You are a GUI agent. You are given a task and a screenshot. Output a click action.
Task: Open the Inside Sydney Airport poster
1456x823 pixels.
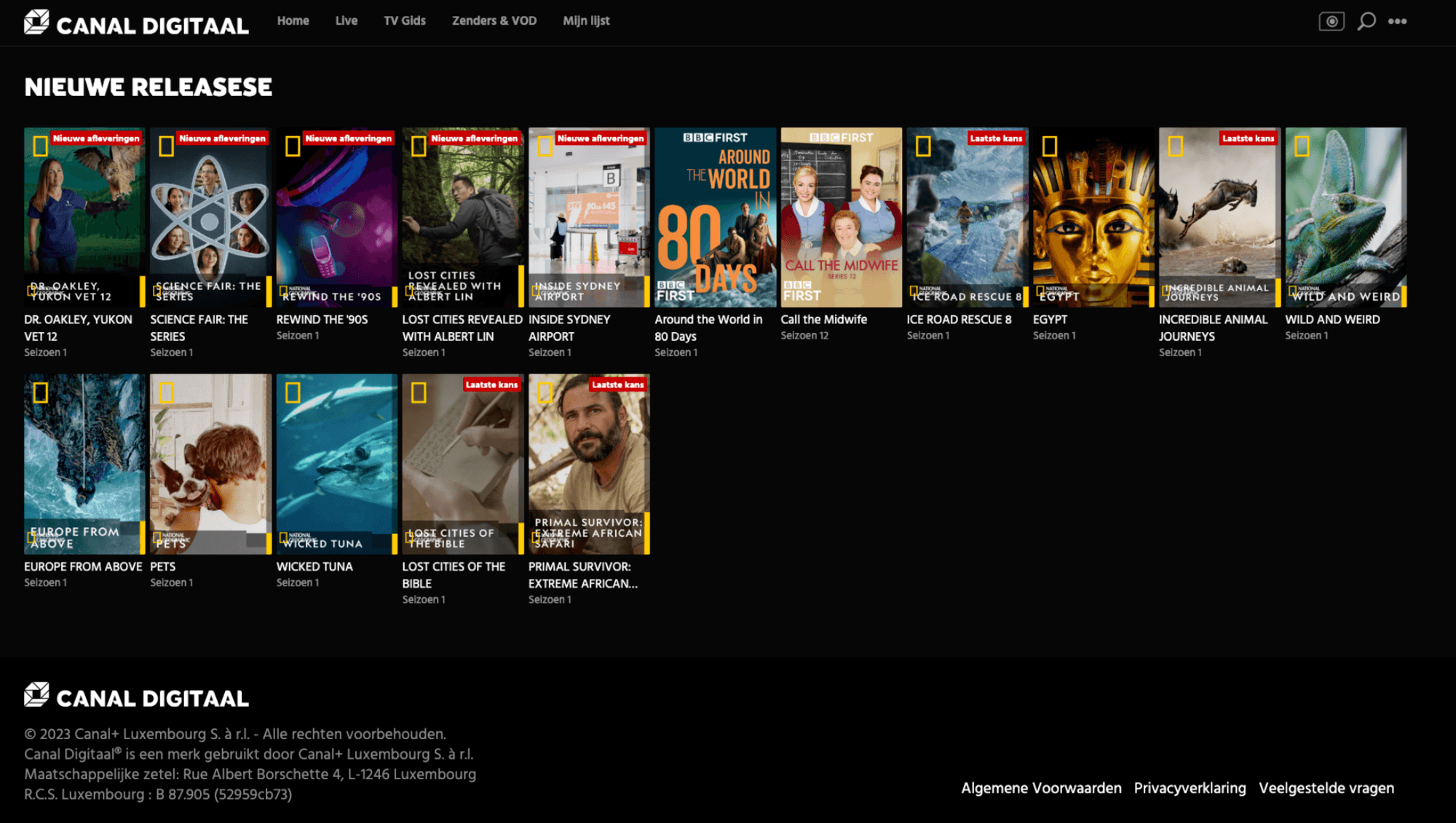click(x=589, y=217)
